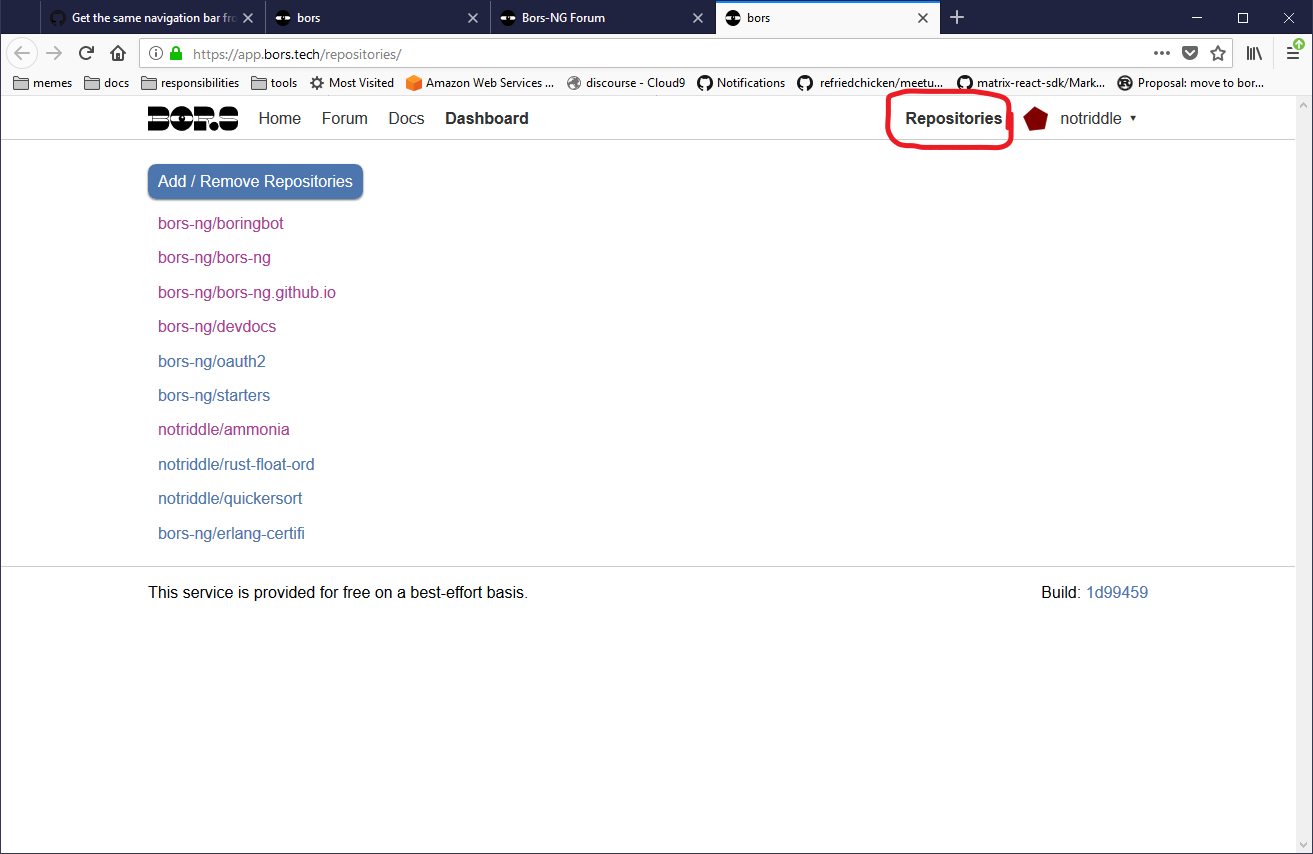
Task: Open the bors-ng/bors-ng repository link
Action: pyautogui.click(x=214, y=258)
